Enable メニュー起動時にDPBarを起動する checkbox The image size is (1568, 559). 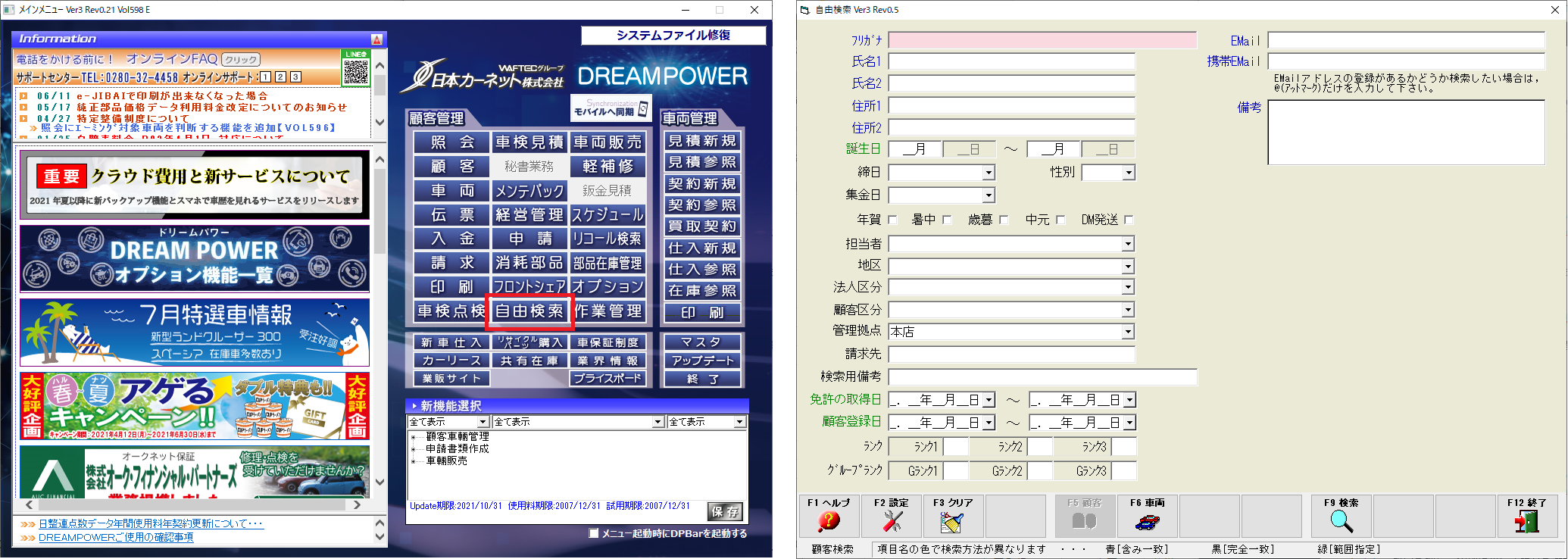[594, 533]
